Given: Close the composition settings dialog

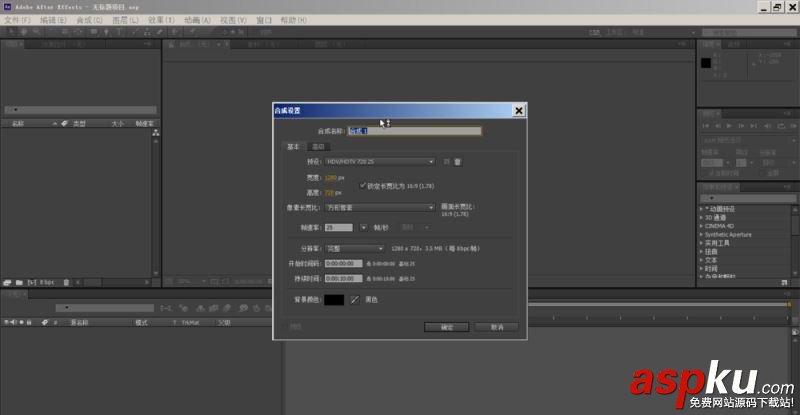Looking at the screenshot, I should click(519, 110).
